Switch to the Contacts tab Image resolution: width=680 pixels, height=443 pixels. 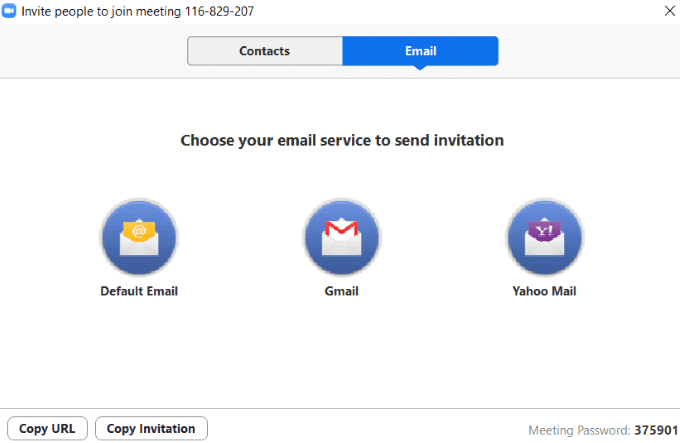[265, 51]
